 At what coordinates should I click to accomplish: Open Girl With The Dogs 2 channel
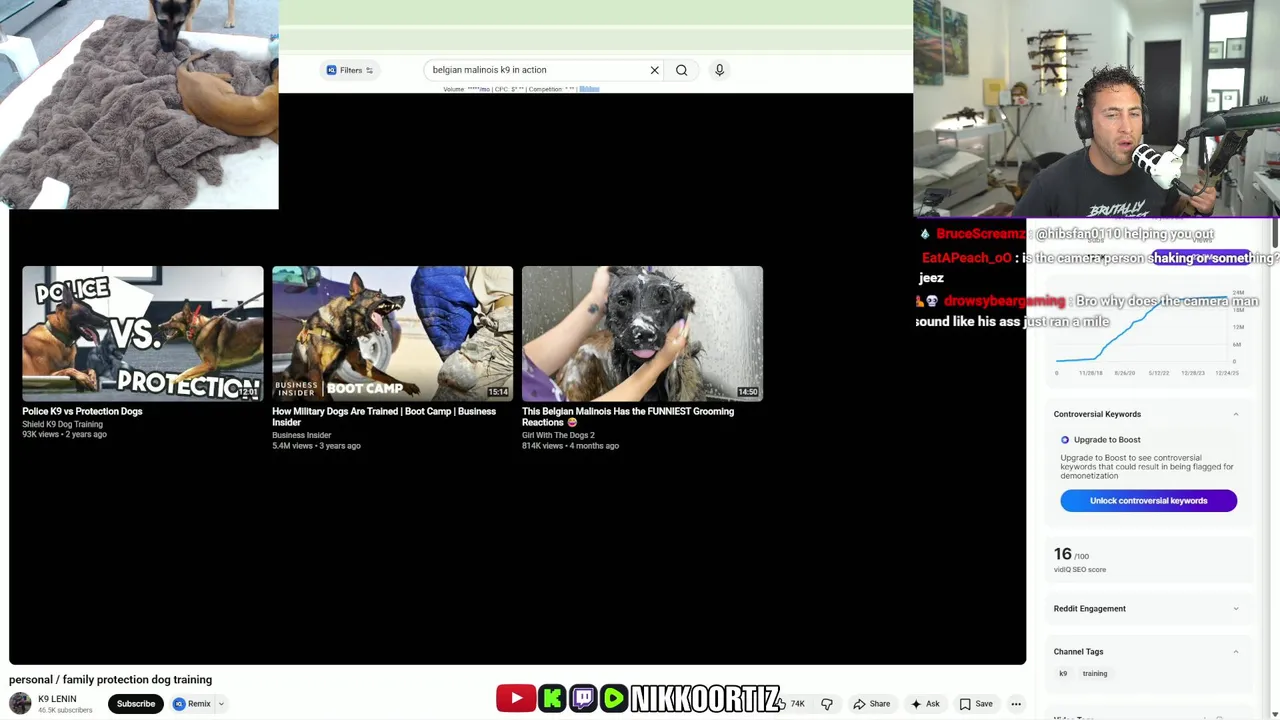[558, 435]
